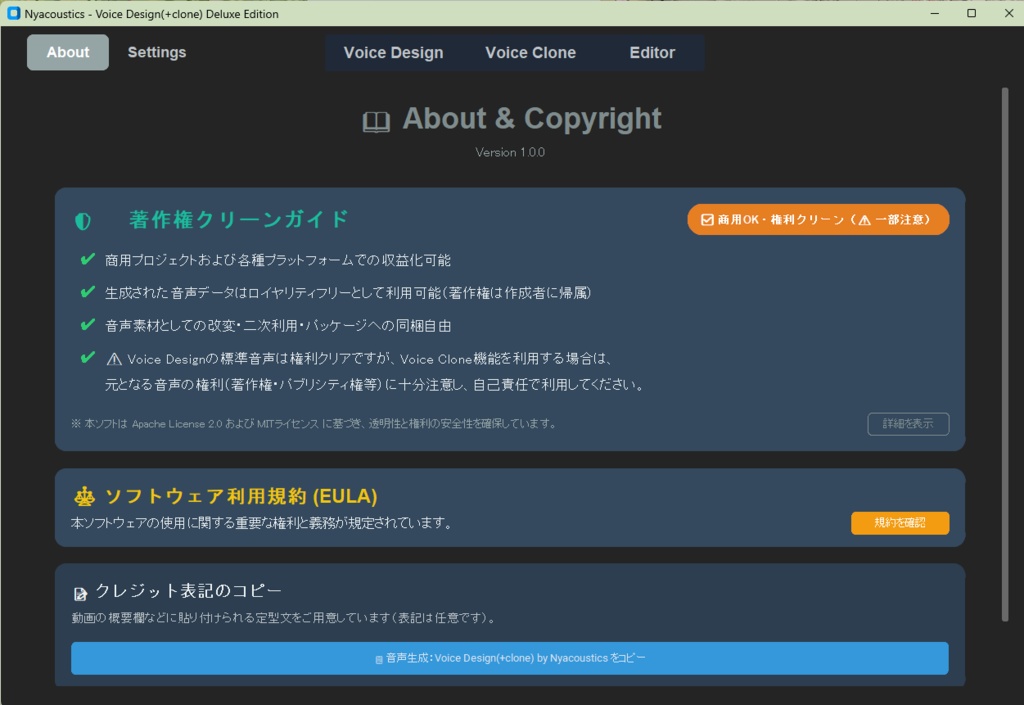Click the Nyacoustics app icon in the title bar
The image size is (1024, 705).
click(x=13, y=13)
